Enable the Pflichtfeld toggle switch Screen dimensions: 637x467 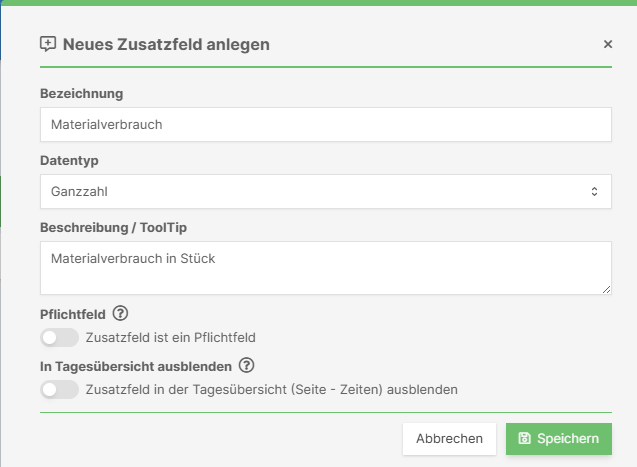59,338
